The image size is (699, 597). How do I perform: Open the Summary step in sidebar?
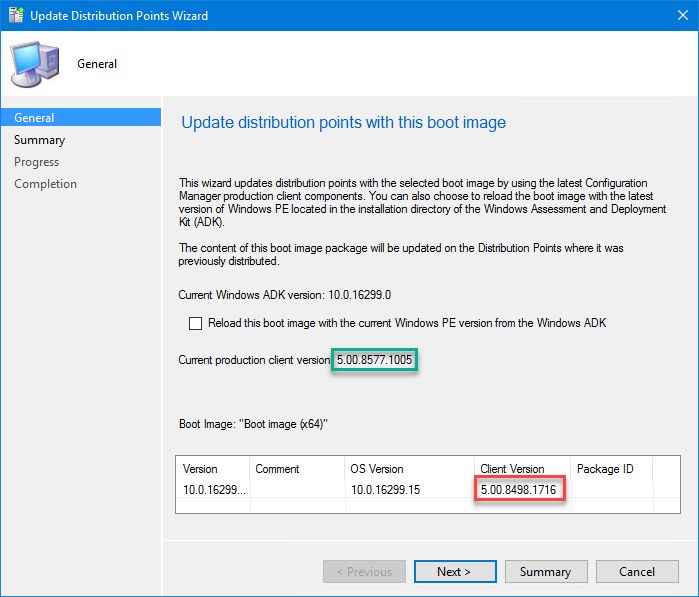point(39,140)
